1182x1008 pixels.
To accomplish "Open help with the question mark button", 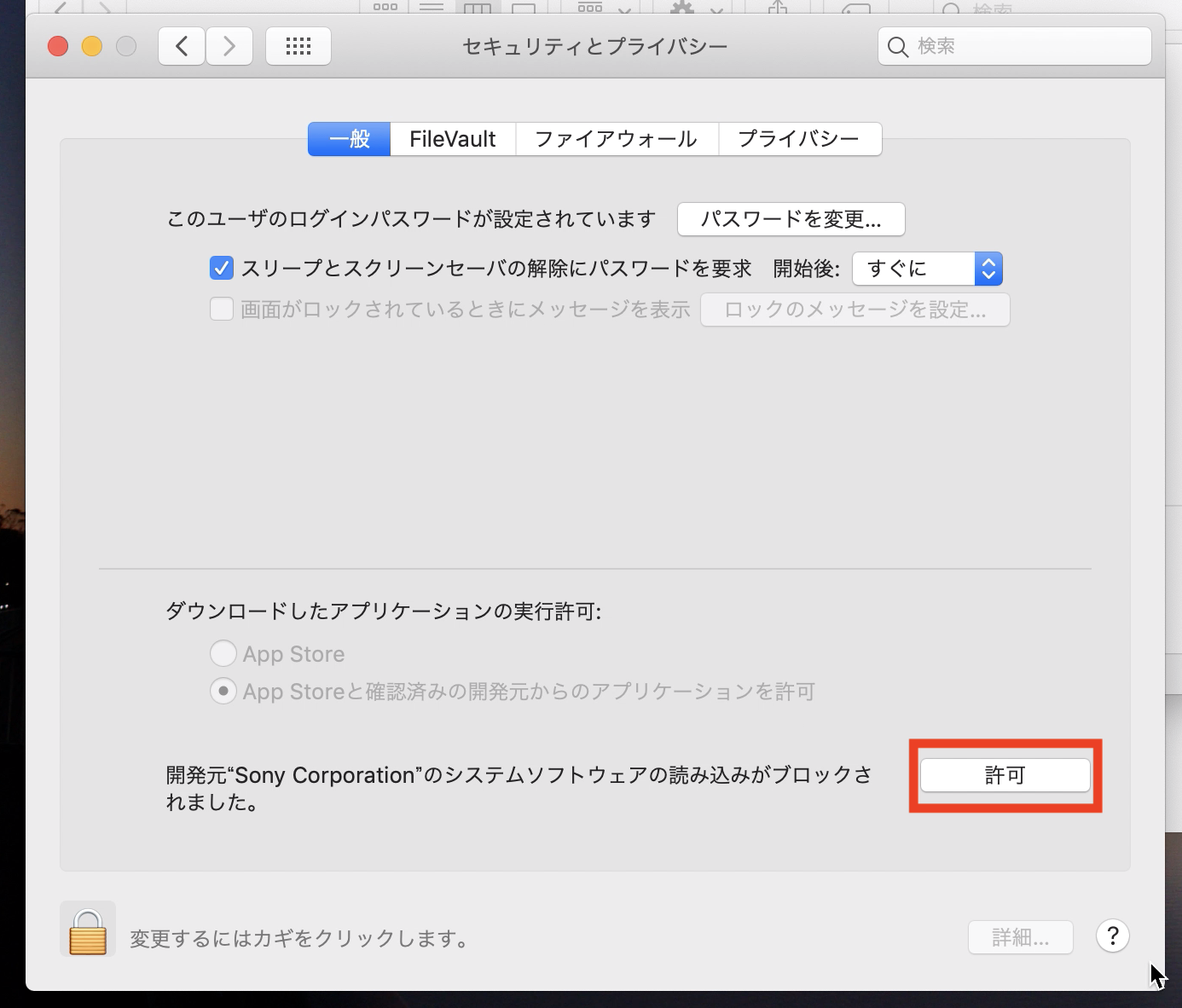I will point(1113,936).
